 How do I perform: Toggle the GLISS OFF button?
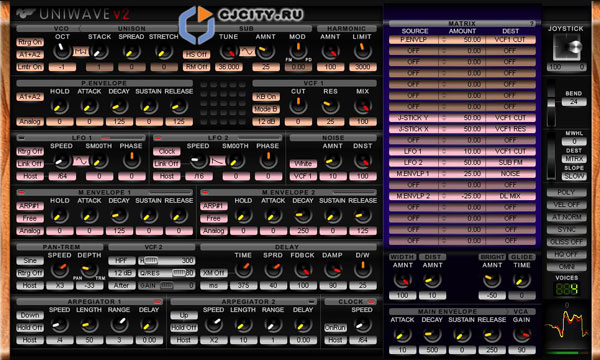[x=566, y=242]
